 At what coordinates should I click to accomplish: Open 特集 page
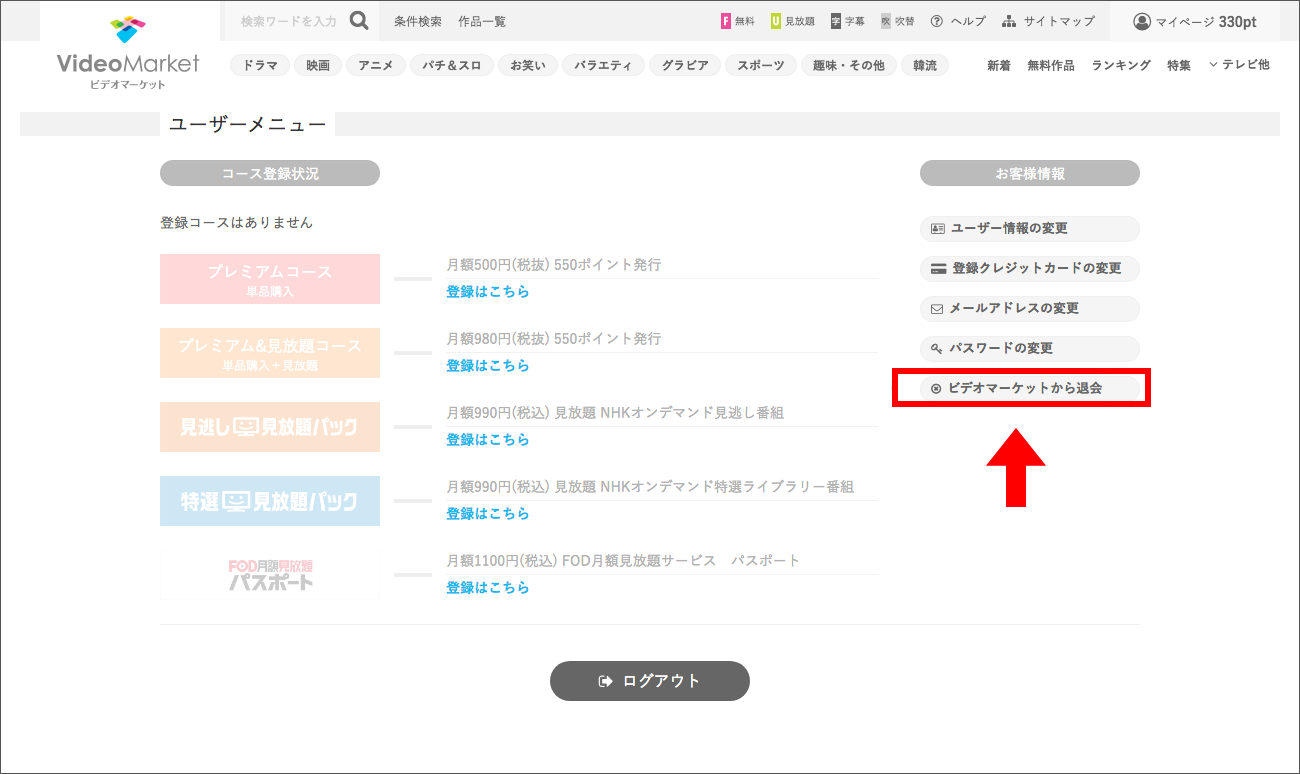(x=1179, y=65)
